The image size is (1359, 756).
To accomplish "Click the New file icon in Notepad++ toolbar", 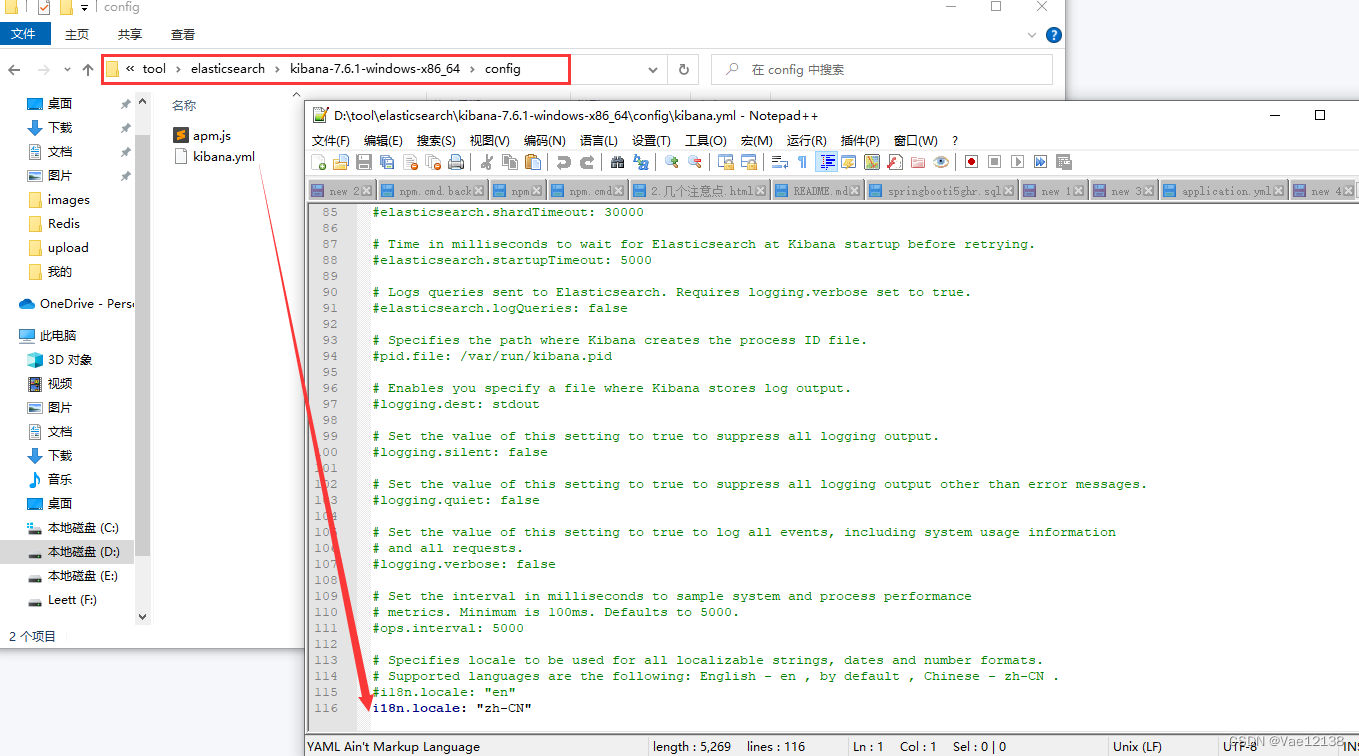I will pos(318,162).
